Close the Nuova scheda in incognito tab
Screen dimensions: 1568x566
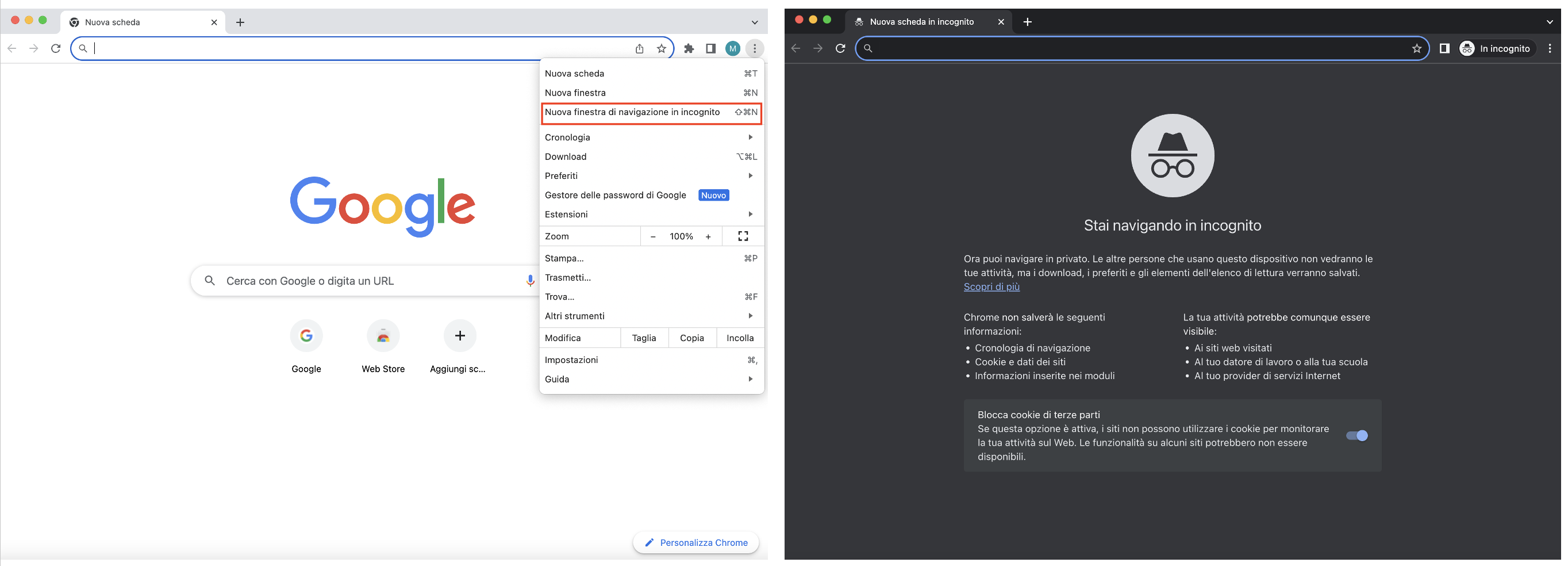(x=1001, y=22)
